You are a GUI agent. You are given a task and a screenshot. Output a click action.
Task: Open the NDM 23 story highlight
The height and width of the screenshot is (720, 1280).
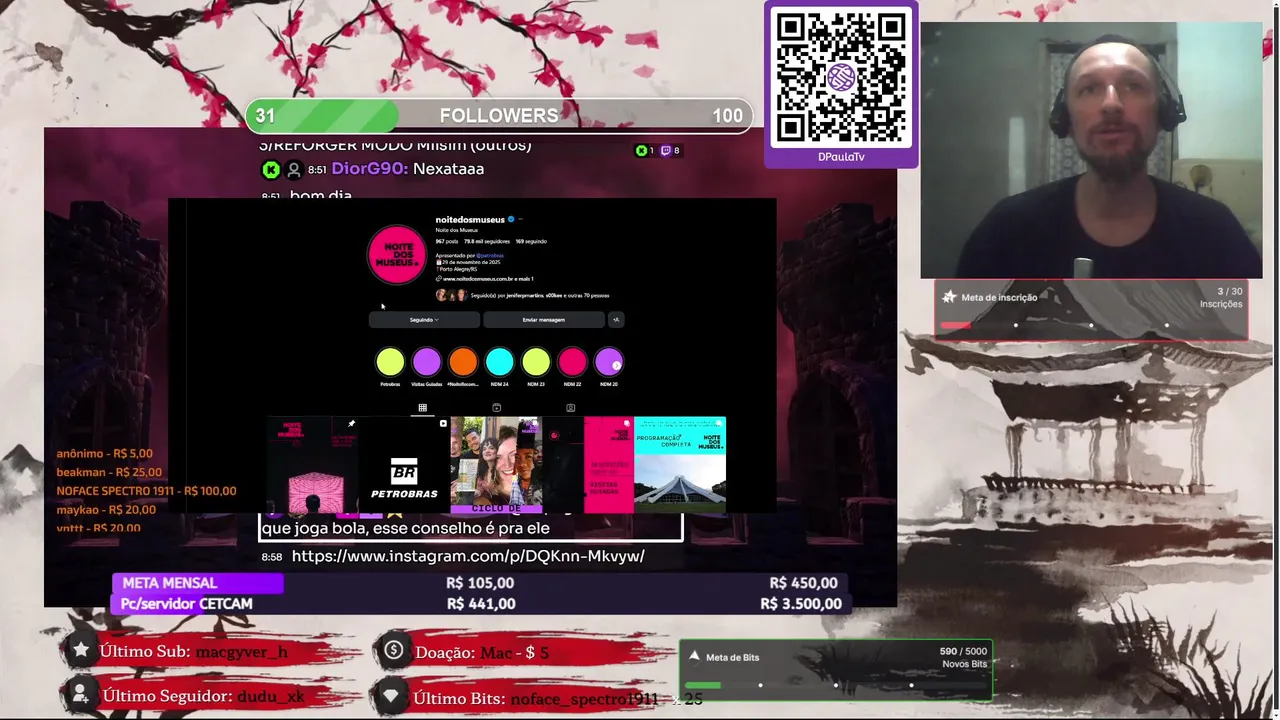(x=536, y=362)
